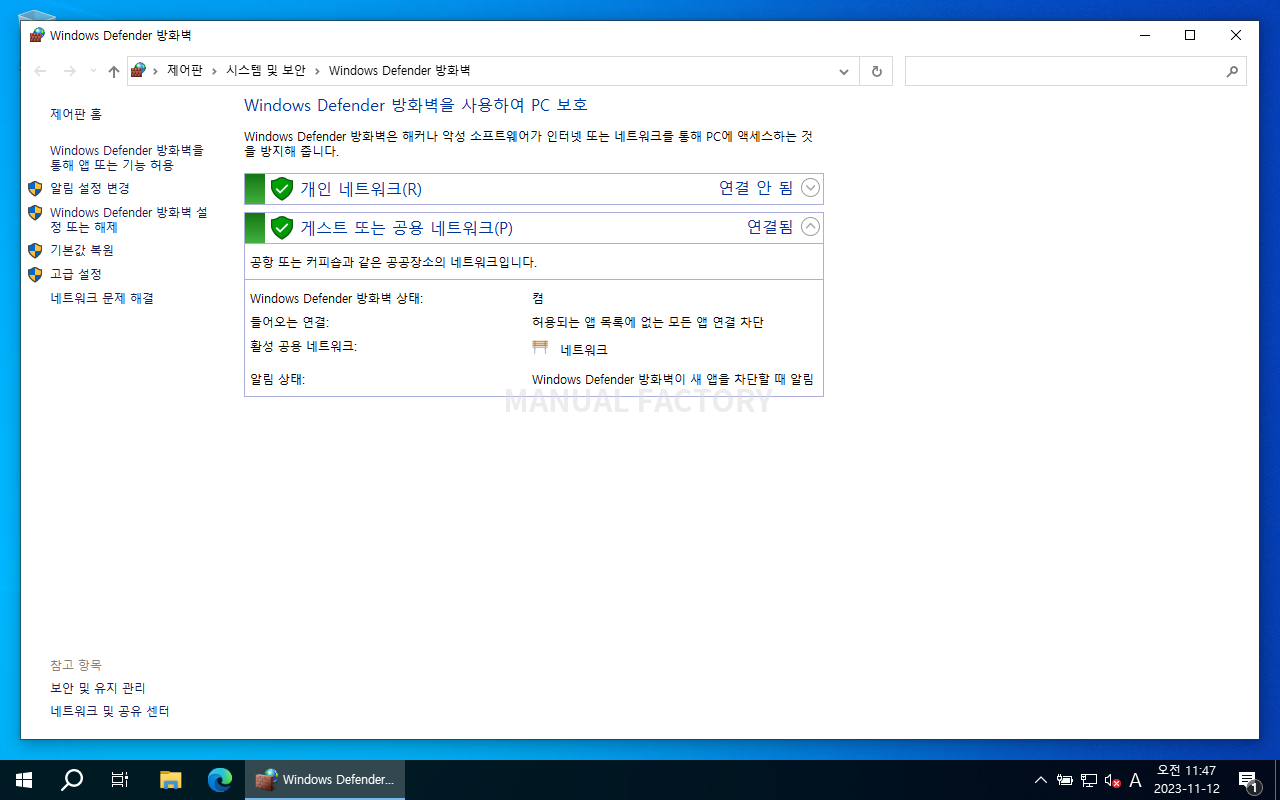The width and height of the screenshot is (1280, 800).
Task: Launch File Explorer from the taskbar
Action: pyautogui.click(x=171, y=780)
